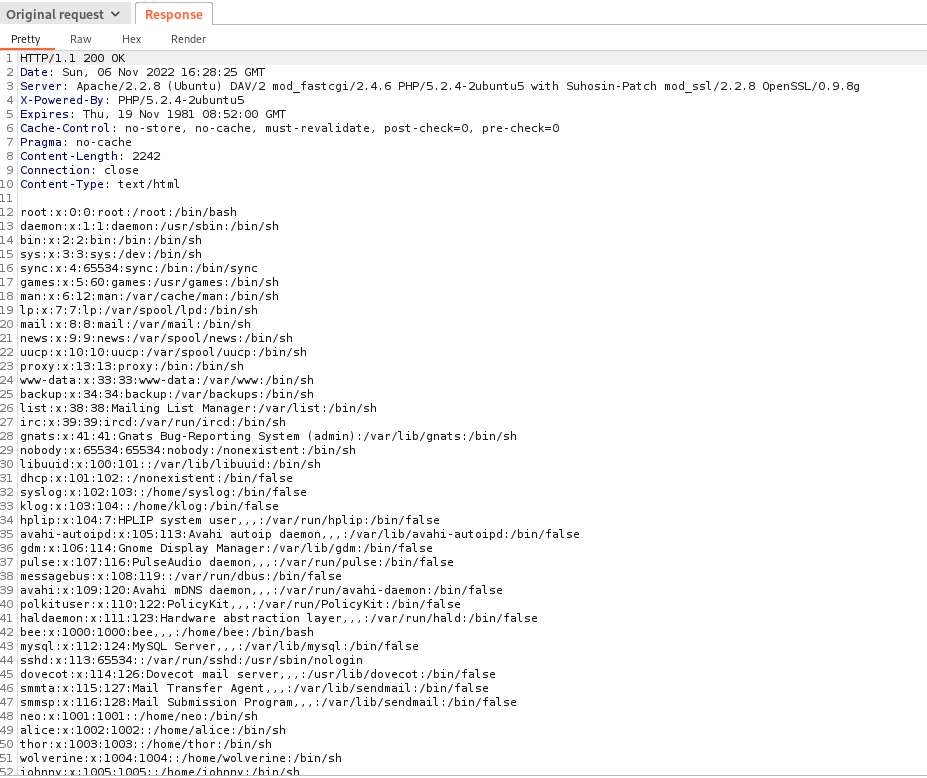Click the bee:x:1000:1000 entry
Viewport: 927px width, 778px height.
click(x=167, y=632)
